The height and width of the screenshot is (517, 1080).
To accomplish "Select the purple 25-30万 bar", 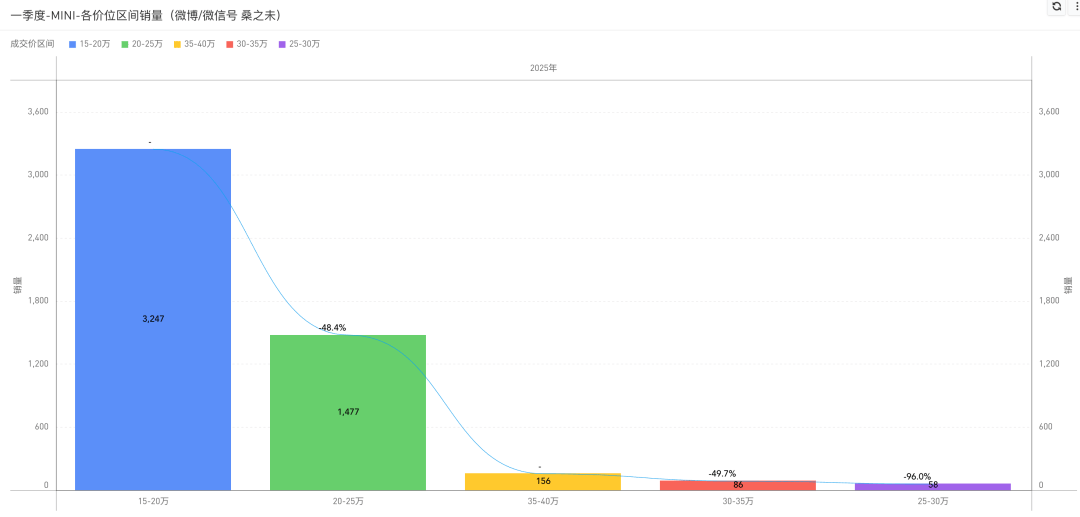I will pos(933,487).
